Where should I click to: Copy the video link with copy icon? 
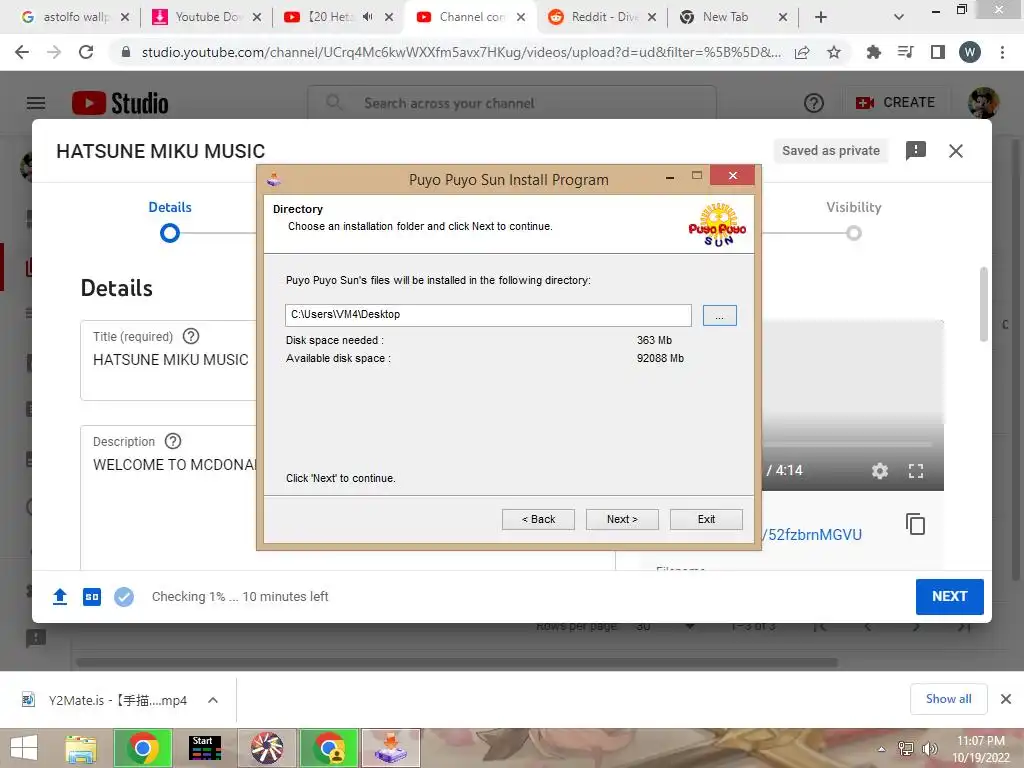point(916,524)
